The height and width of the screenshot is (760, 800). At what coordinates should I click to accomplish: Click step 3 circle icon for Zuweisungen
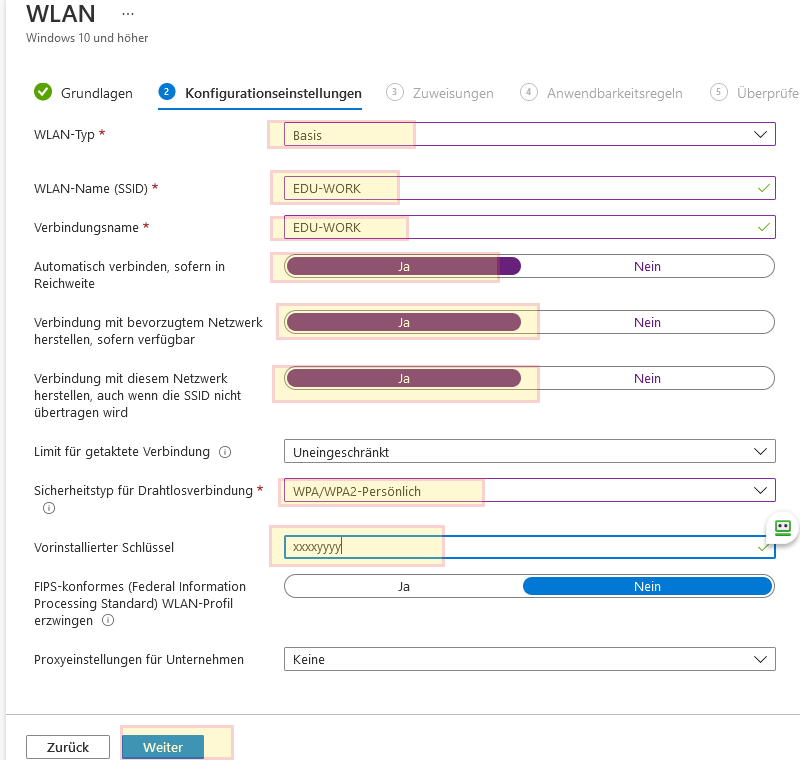[x=395, y=92]
